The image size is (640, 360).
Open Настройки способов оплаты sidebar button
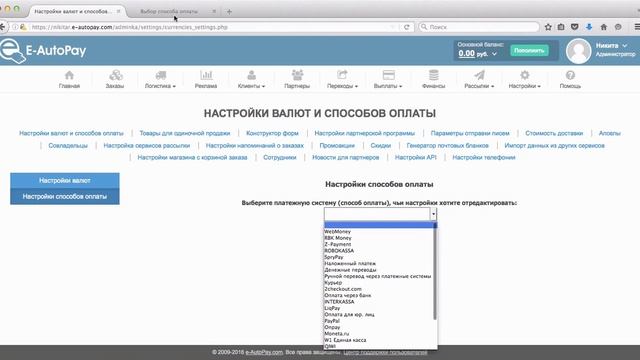[x=65, y=196]
